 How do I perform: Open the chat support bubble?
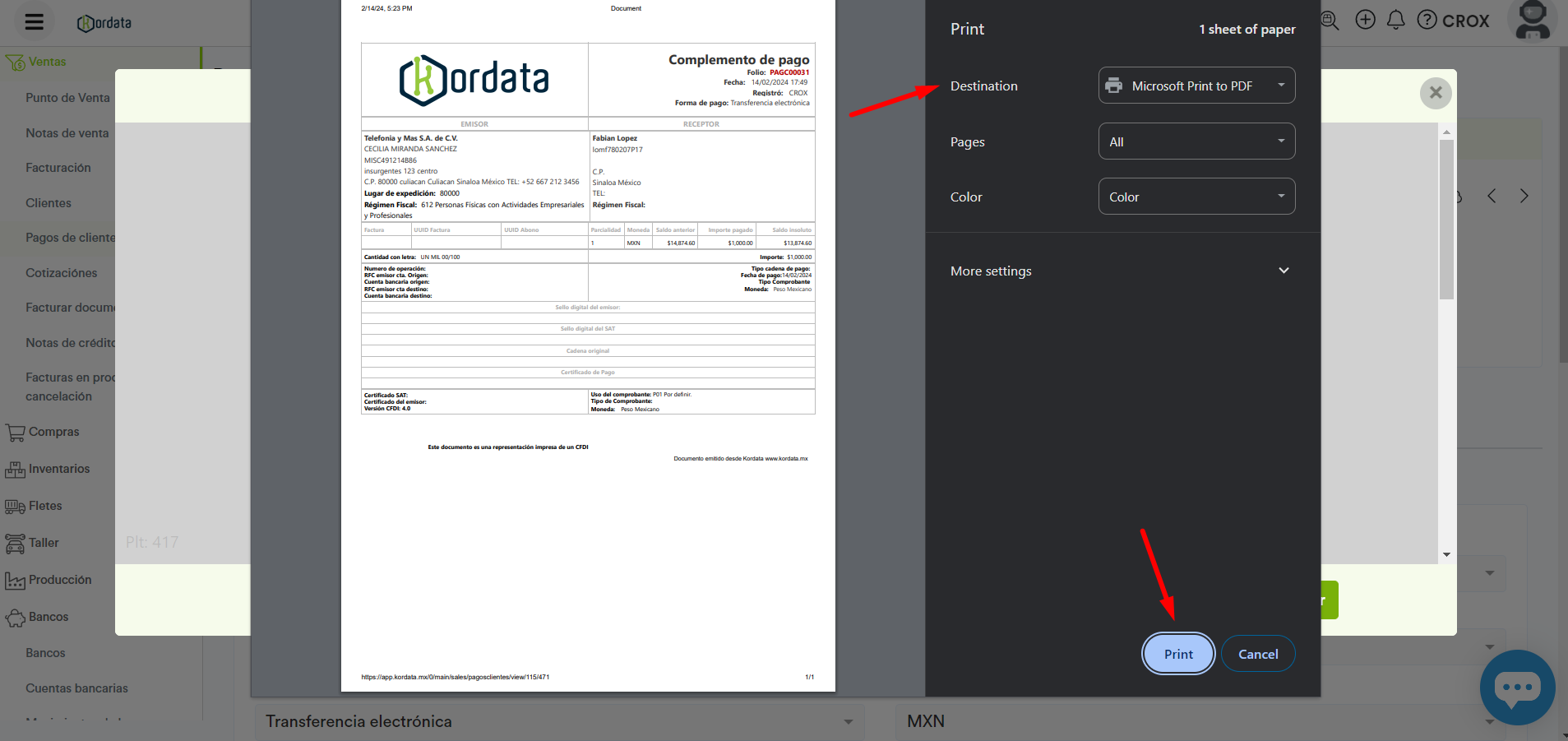[x=1517, y=688]
